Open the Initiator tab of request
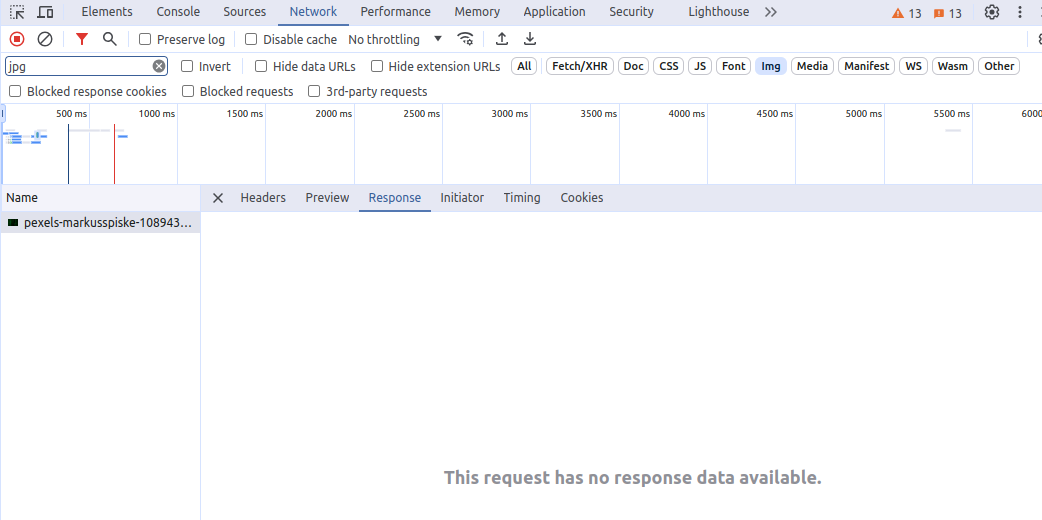The height and width of the screenshot is (520, 1042). point(462,197)
